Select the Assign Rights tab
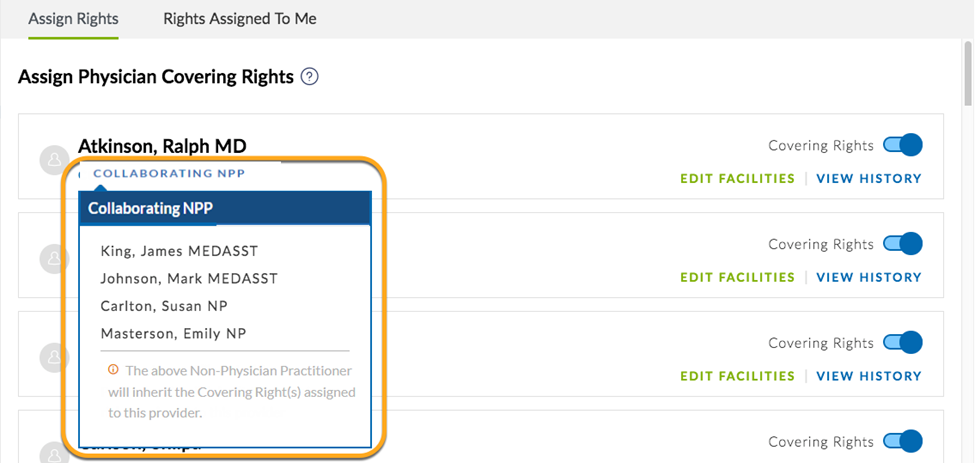 click(x=73, y=19)
